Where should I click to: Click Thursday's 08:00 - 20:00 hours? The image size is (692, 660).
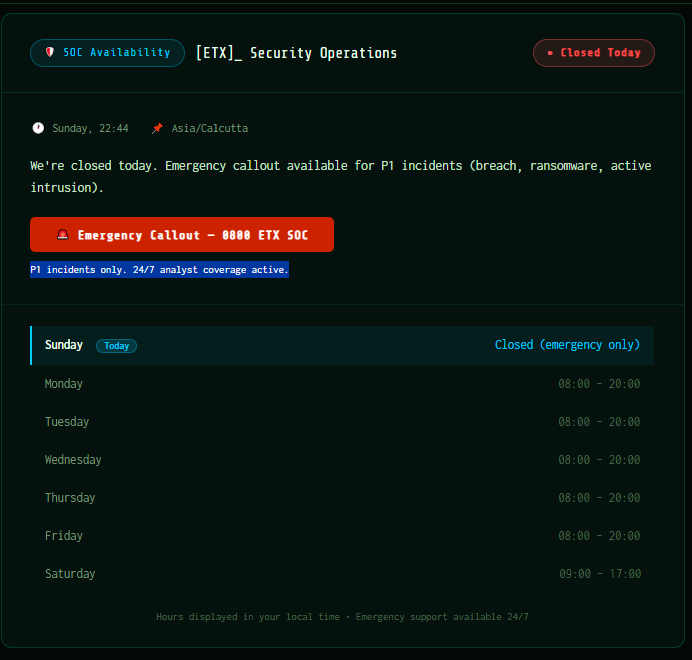(599, 498)
